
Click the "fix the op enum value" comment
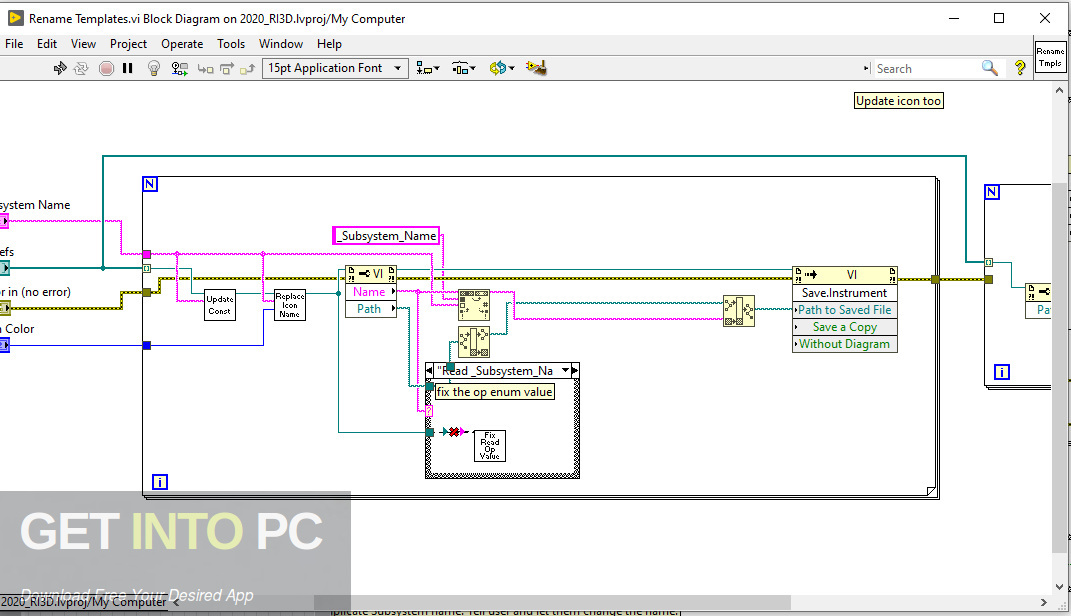pos(495,392)
